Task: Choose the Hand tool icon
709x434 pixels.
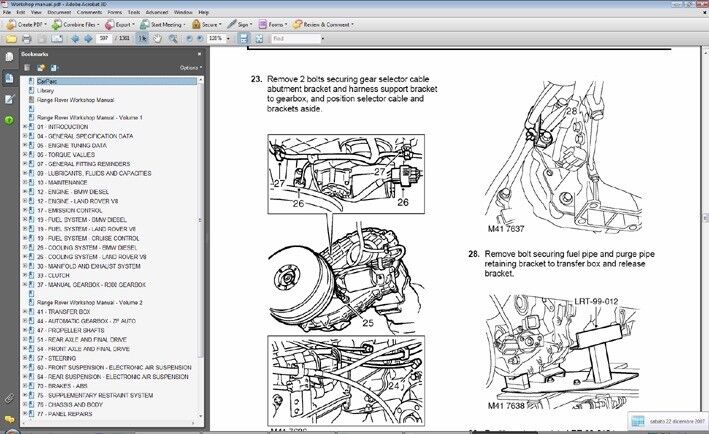Action: click(x=157, y=39)
